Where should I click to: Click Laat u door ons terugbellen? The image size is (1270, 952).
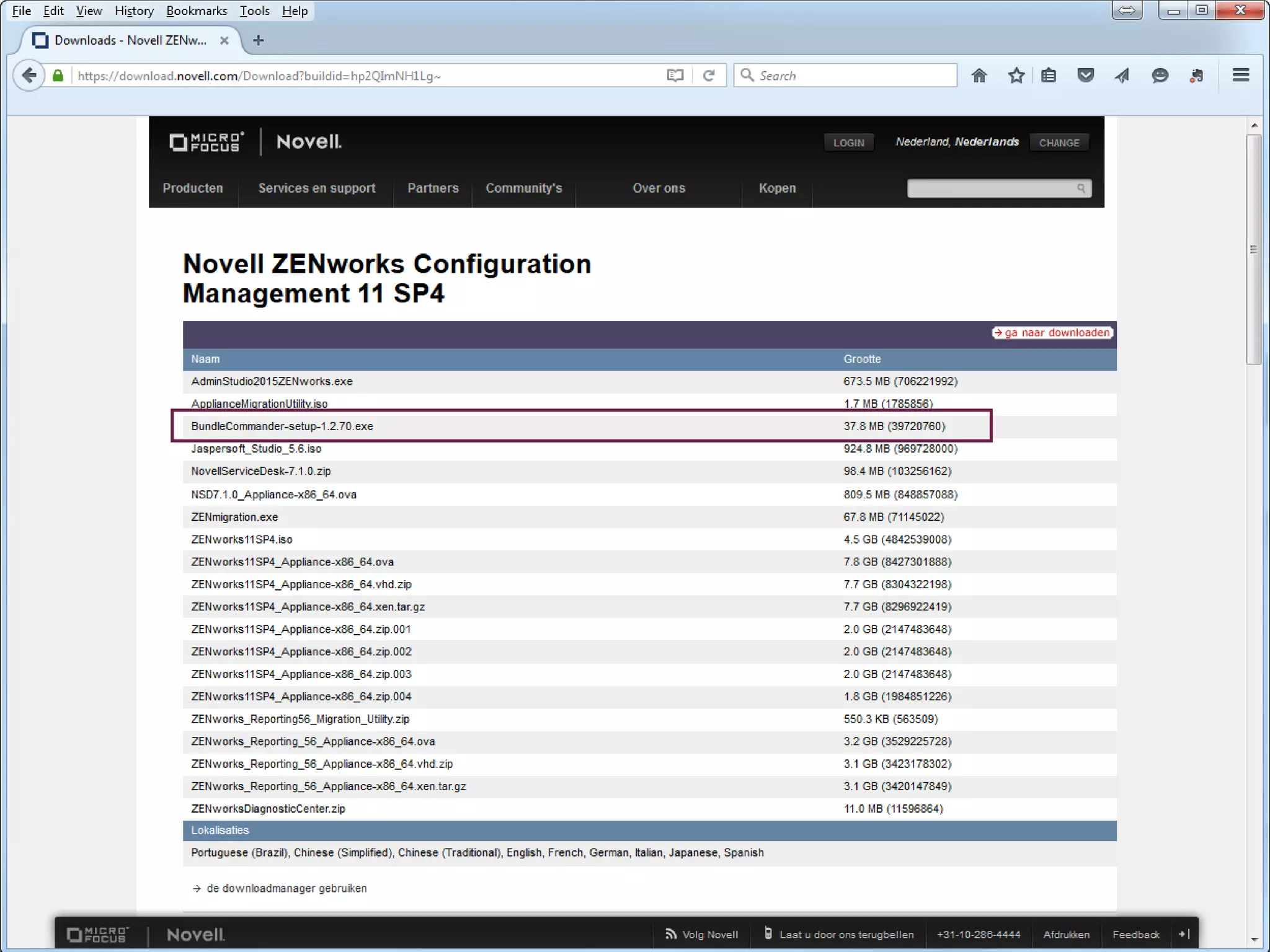839,934
